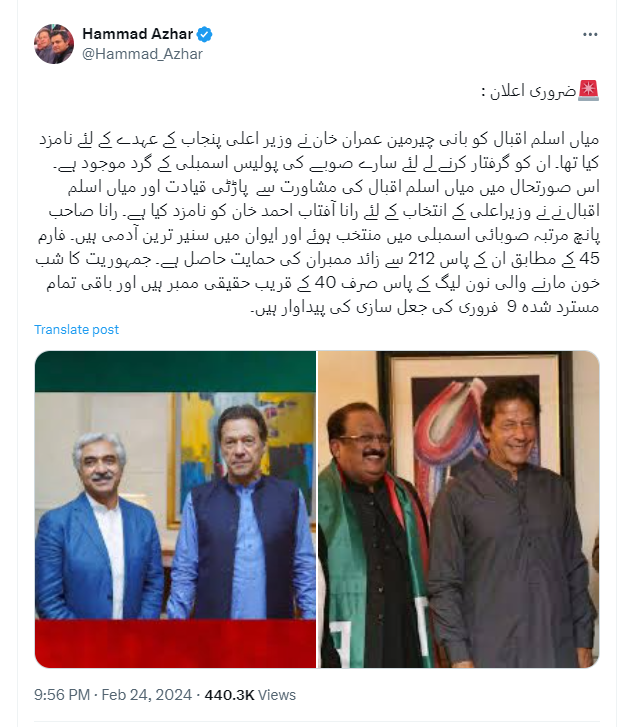Open the right photo with green scarf
This screenshot has width=632, height=727.
pyautogui.click(x=459, y=509)
